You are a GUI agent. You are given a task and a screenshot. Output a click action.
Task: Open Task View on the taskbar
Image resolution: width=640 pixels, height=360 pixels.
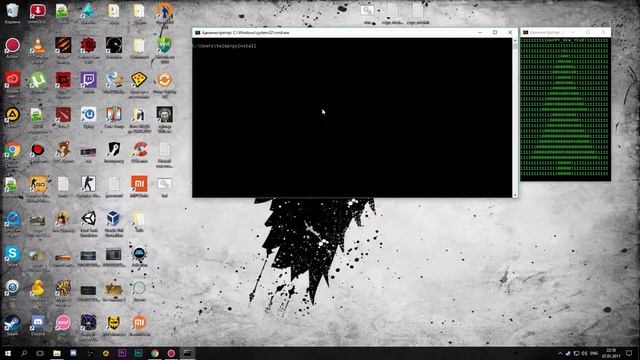(40, 353)
